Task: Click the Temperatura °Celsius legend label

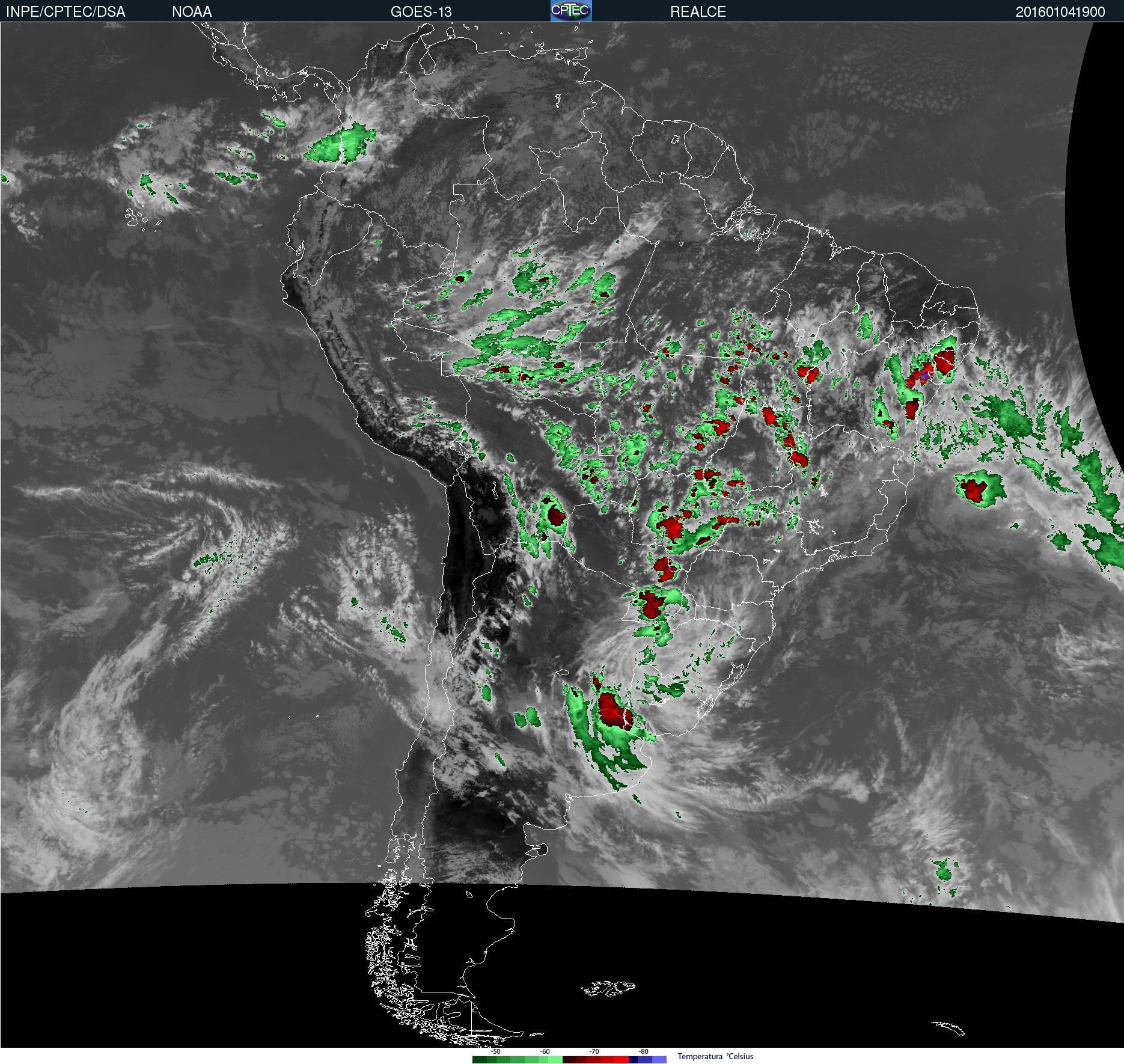Action: [715, 1056]
